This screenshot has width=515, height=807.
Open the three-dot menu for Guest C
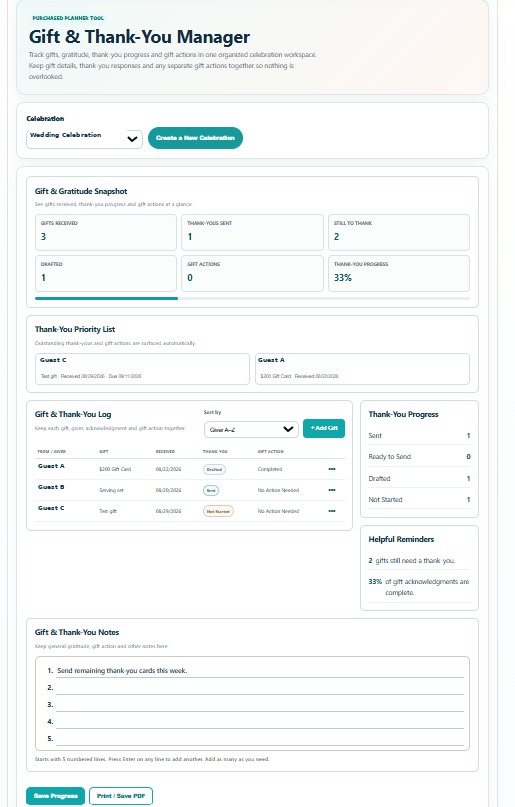click(x=332, y=511)
